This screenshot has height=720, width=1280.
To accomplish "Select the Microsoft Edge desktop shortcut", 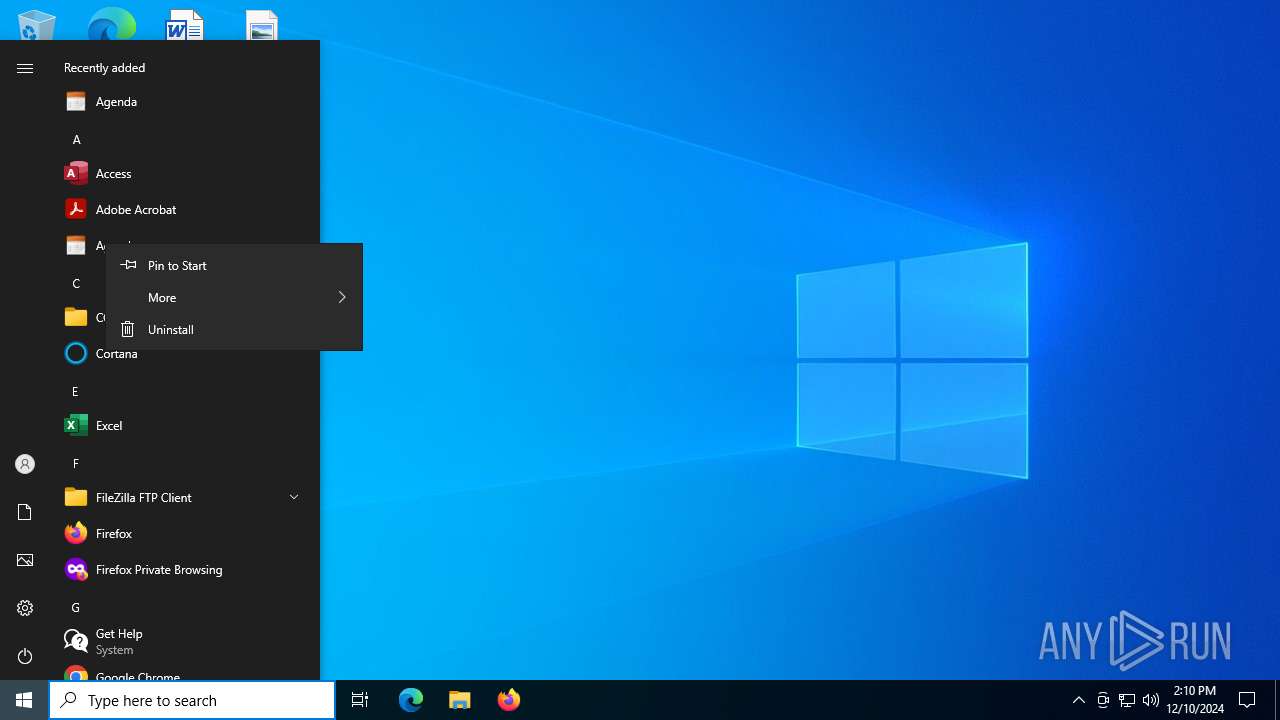I will (x=111, y=25).
